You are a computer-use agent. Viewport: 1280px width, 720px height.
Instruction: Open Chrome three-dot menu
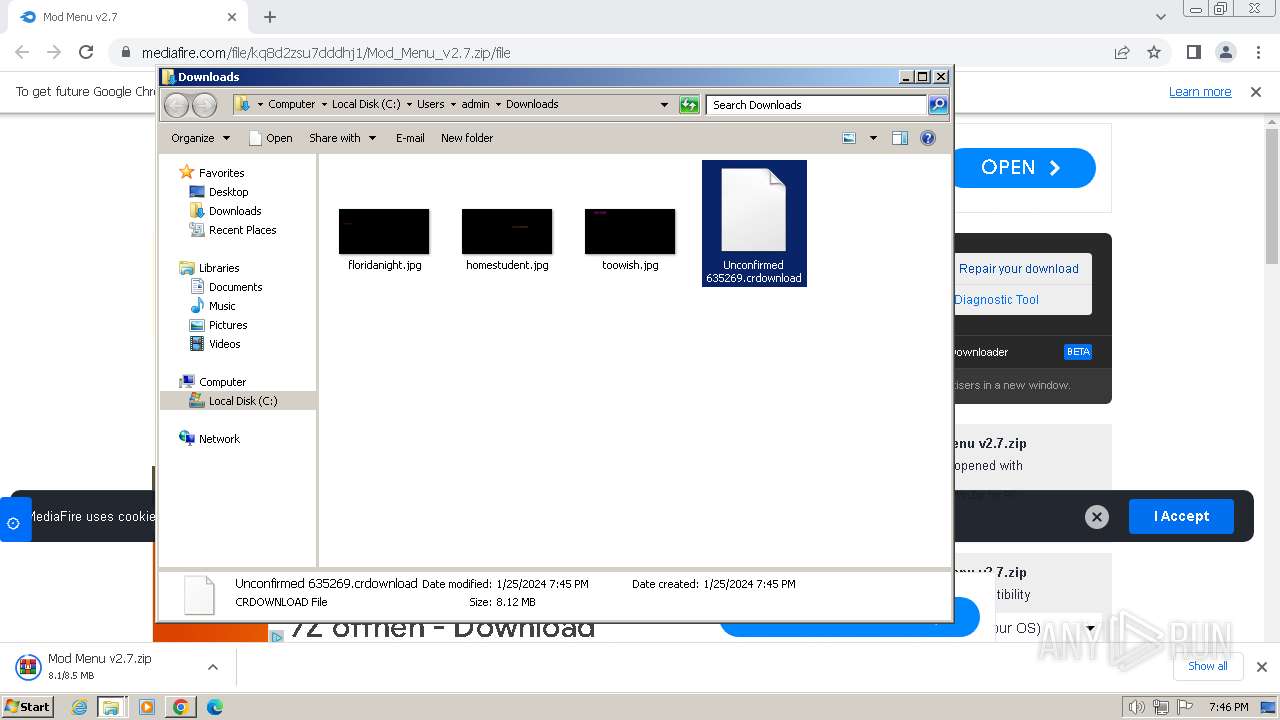[x=1256, y=52]
